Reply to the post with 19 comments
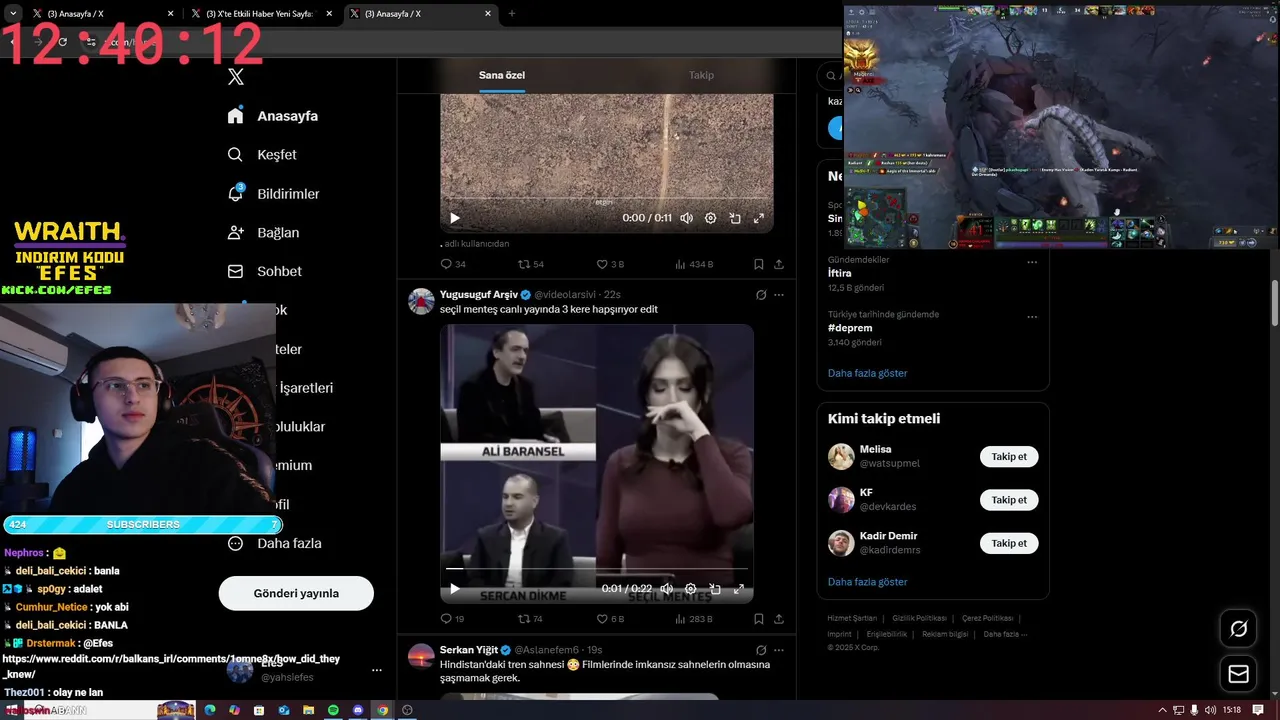Screen dimensions: 1280x720 tap(453, 619)
